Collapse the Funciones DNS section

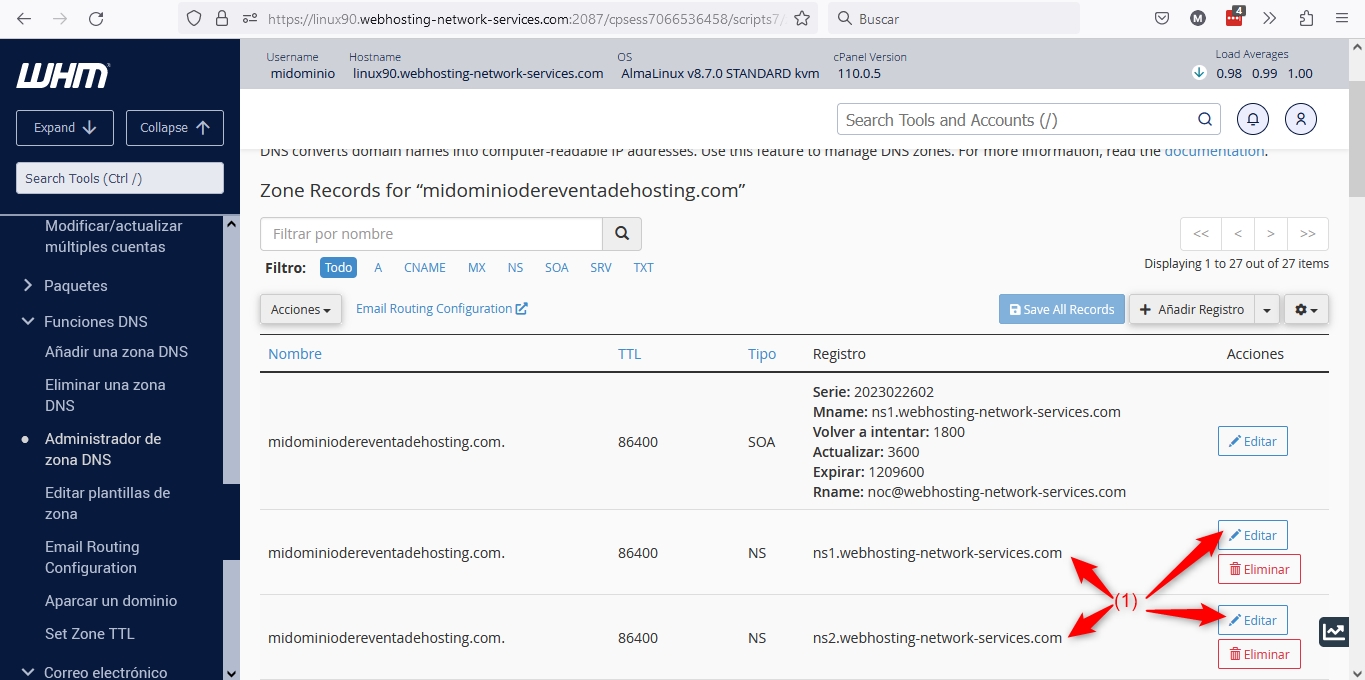[95, 322]
